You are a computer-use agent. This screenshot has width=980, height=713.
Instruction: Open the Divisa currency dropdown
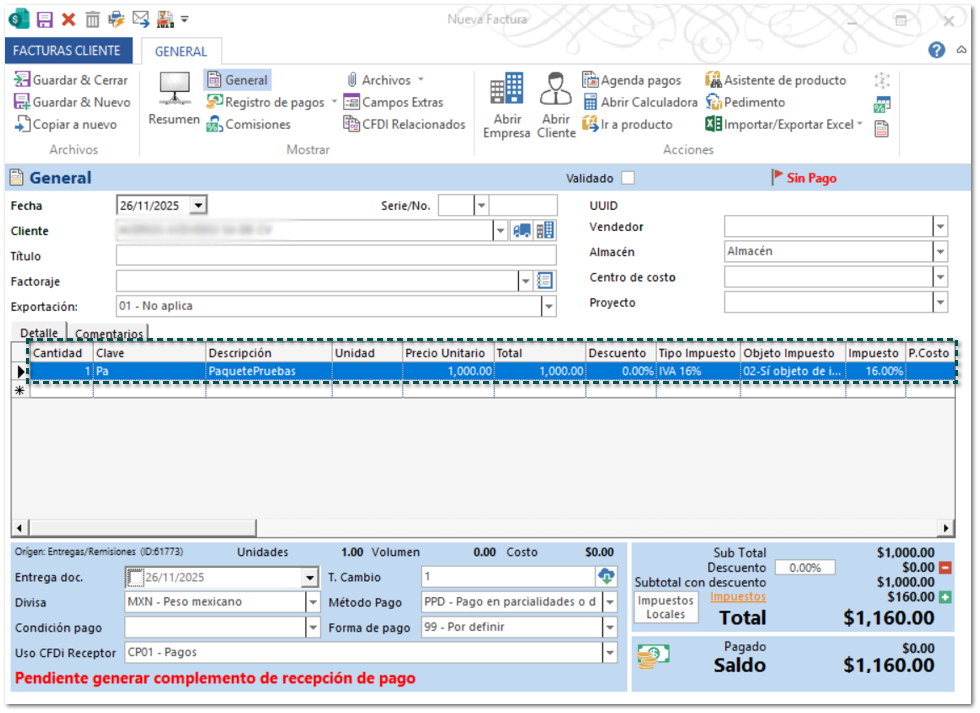tap(312, 602)
